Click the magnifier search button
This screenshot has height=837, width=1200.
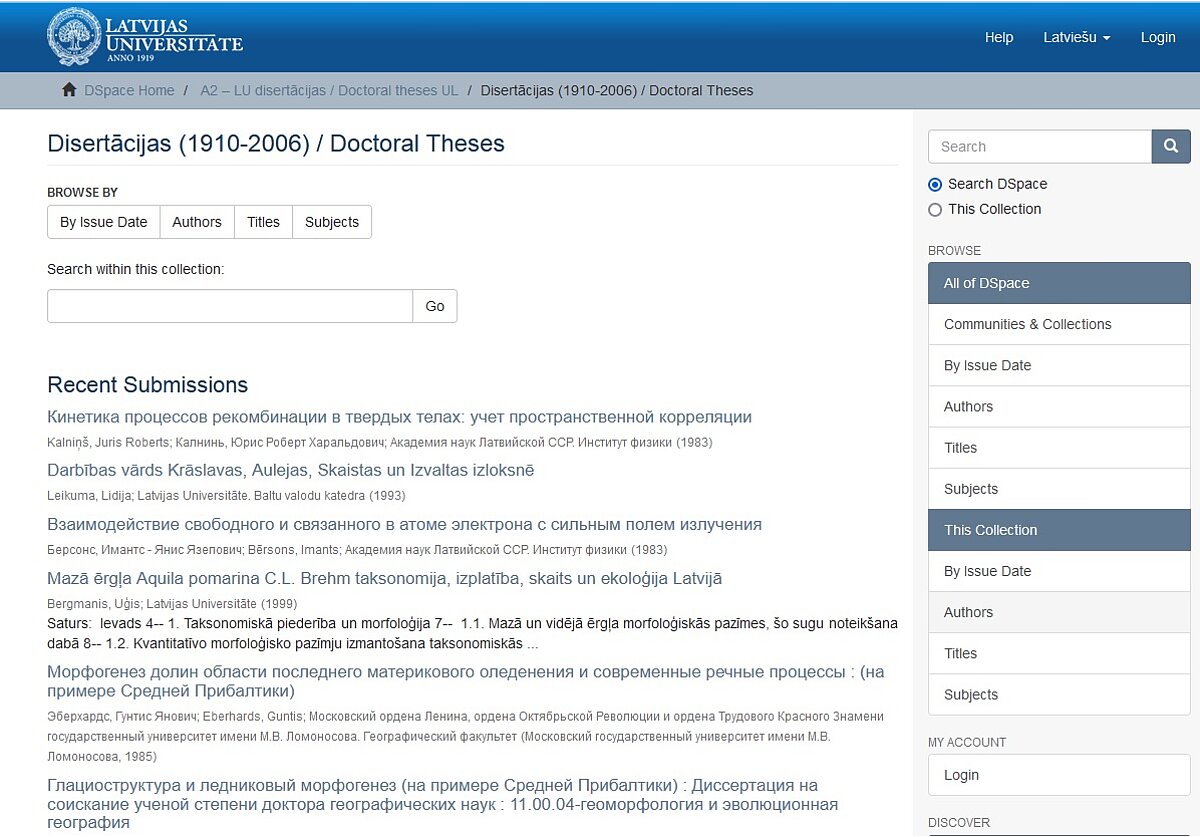[x=1171, y=146]
